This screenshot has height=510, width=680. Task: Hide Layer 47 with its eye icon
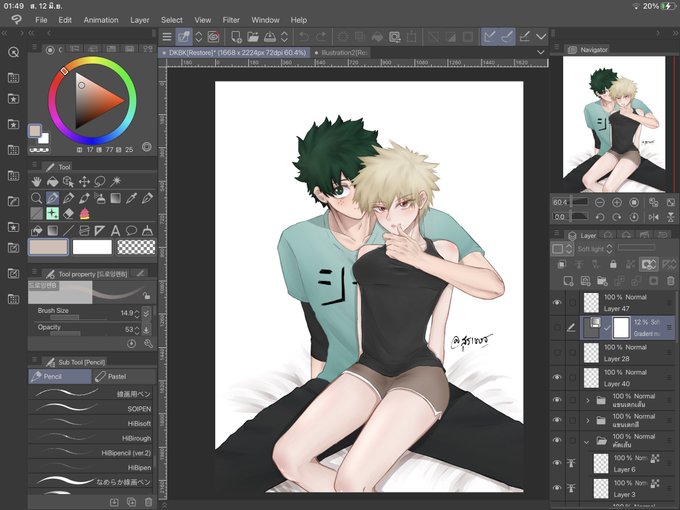(x=557, y=302)
